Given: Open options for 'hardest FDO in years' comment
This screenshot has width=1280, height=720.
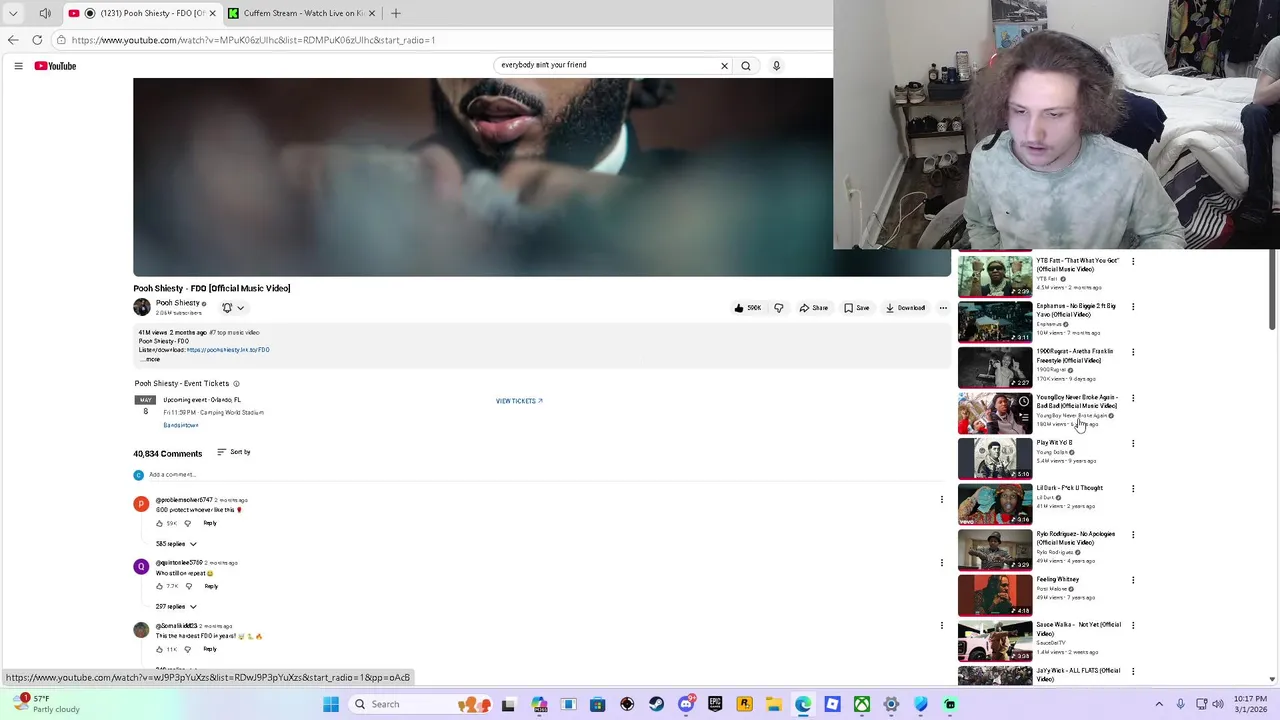Looking at the screenshot, I should 941,626.
